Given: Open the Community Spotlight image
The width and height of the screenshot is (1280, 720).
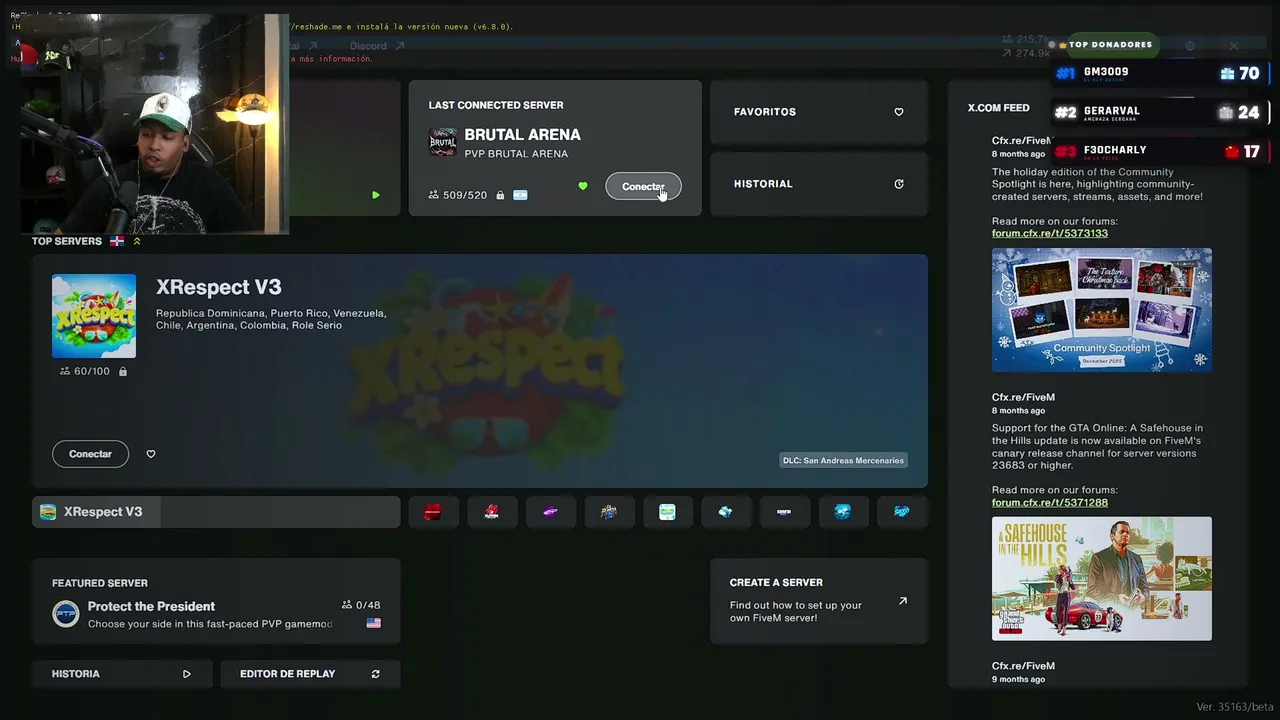Looking at the screenshot, I should (1102, 310).
